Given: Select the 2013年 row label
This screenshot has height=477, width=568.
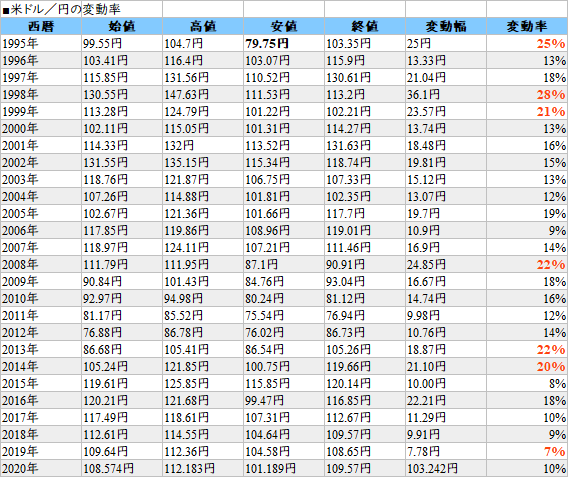Looking at the screenshot, I should [20, 350].
